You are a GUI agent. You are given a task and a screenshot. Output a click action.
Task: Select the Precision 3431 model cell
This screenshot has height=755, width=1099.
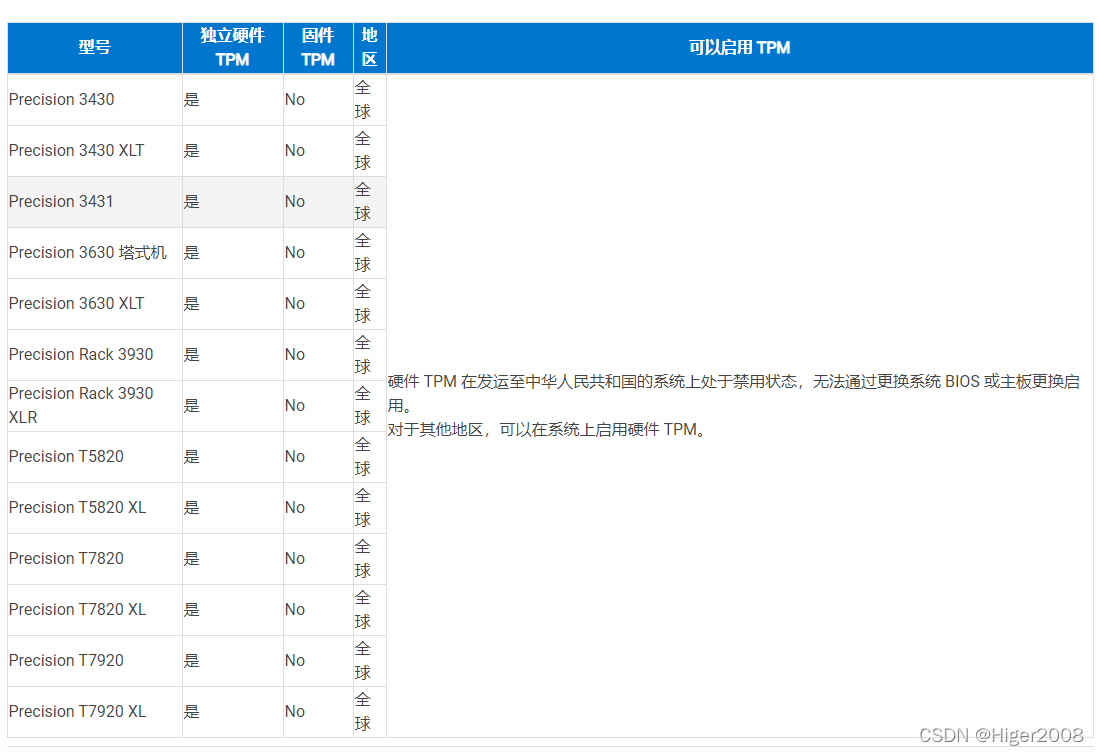95,202
